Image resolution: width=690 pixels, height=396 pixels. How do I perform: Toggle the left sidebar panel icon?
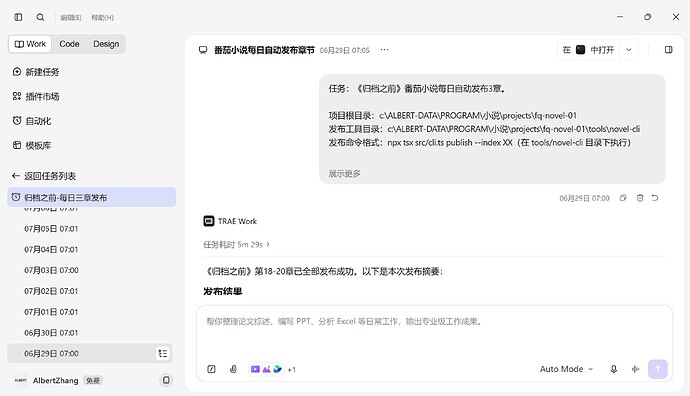(x=18, y=17)
